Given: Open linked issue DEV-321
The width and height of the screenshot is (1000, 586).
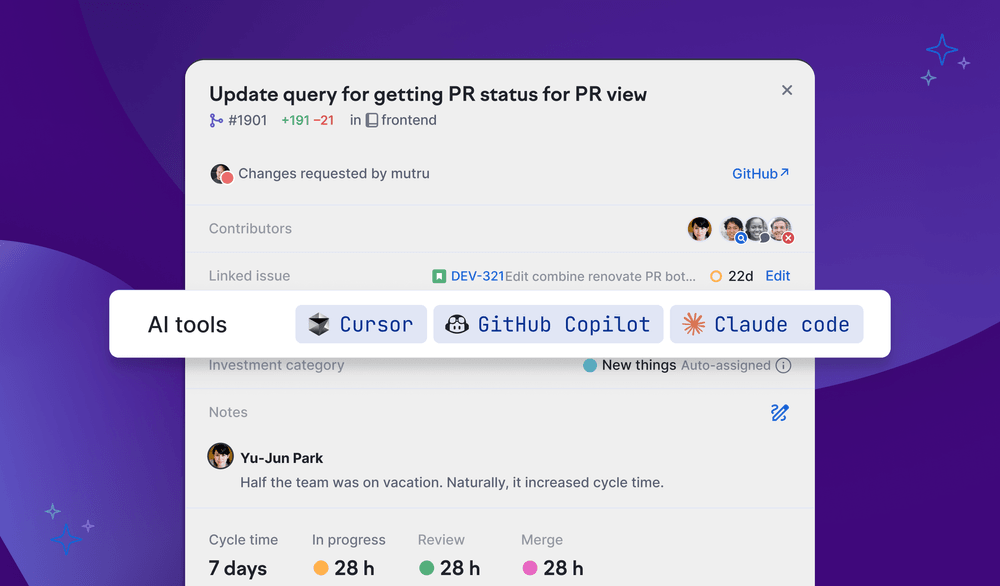Looking at the screenshot, I should [477, 276].
